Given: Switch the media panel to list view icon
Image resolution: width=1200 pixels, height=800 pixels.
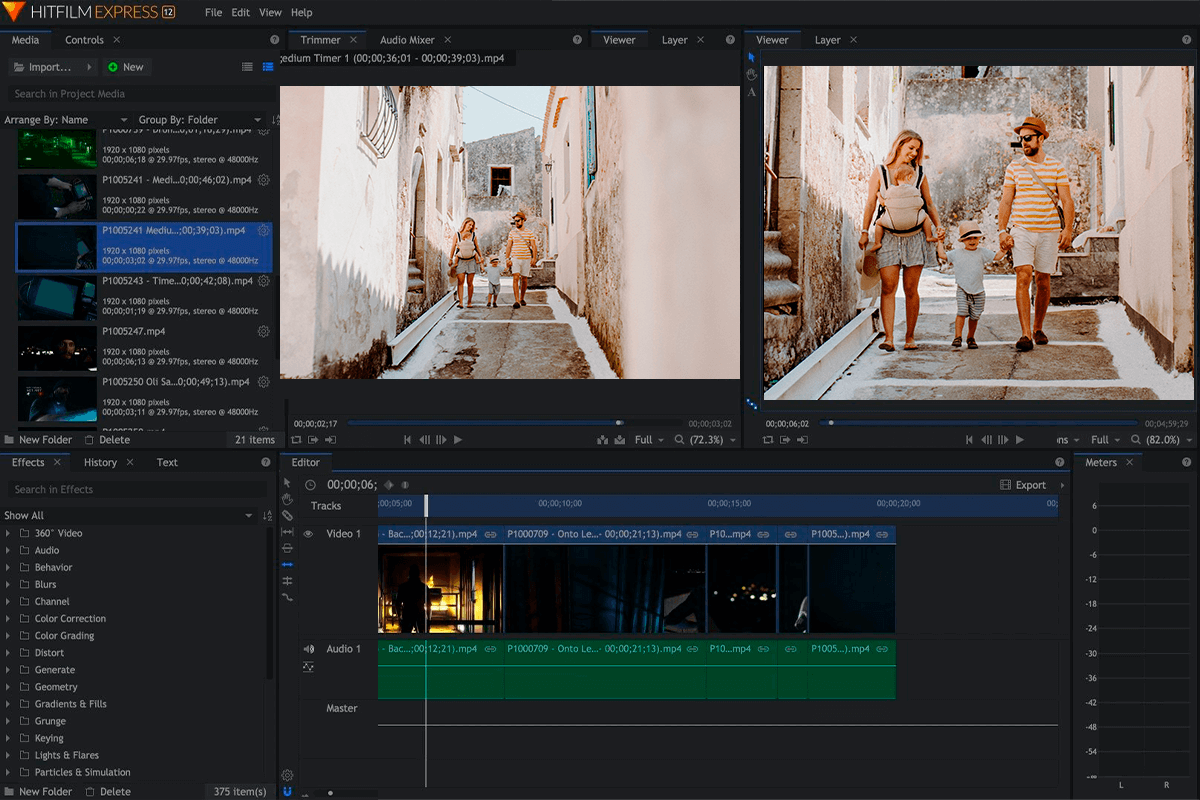Looking at the screenshot, I should (x=248, y=67).
